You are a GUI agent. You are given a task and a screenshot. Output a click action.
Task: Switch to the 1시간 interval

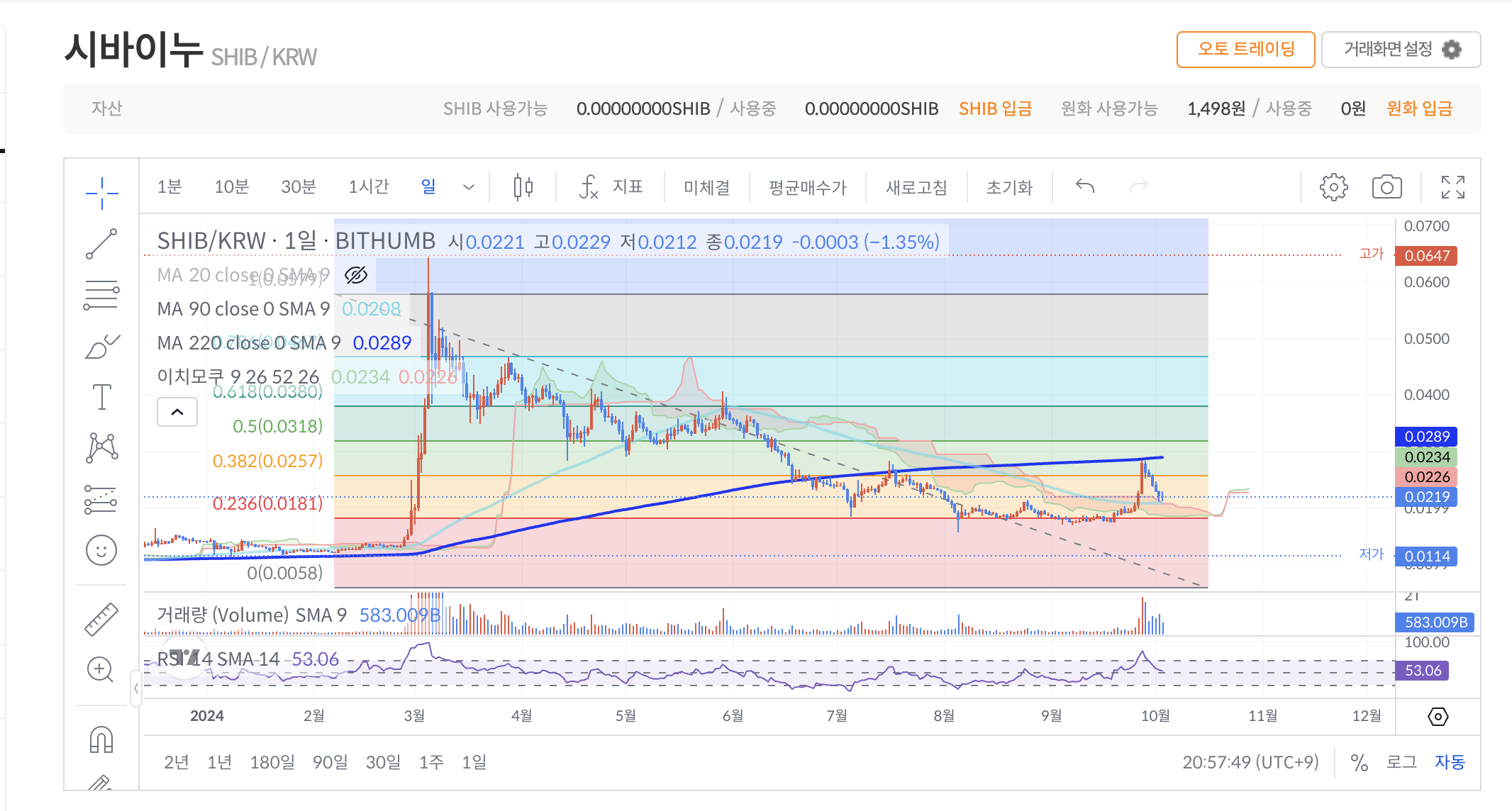click(369, 187)
